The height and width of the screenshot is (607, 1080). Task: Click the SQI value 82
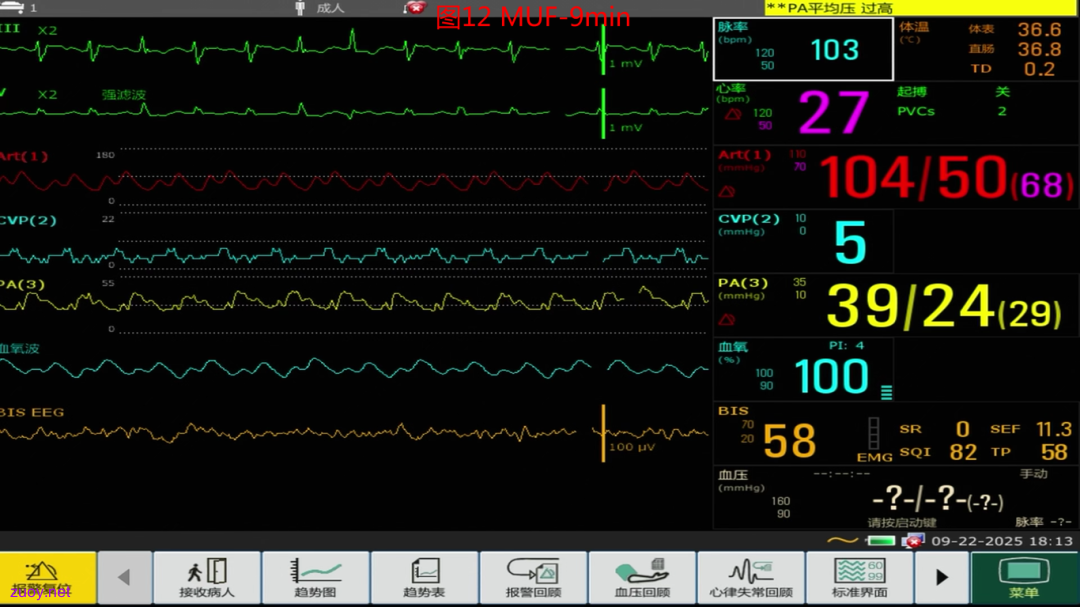tap(963, 452)
